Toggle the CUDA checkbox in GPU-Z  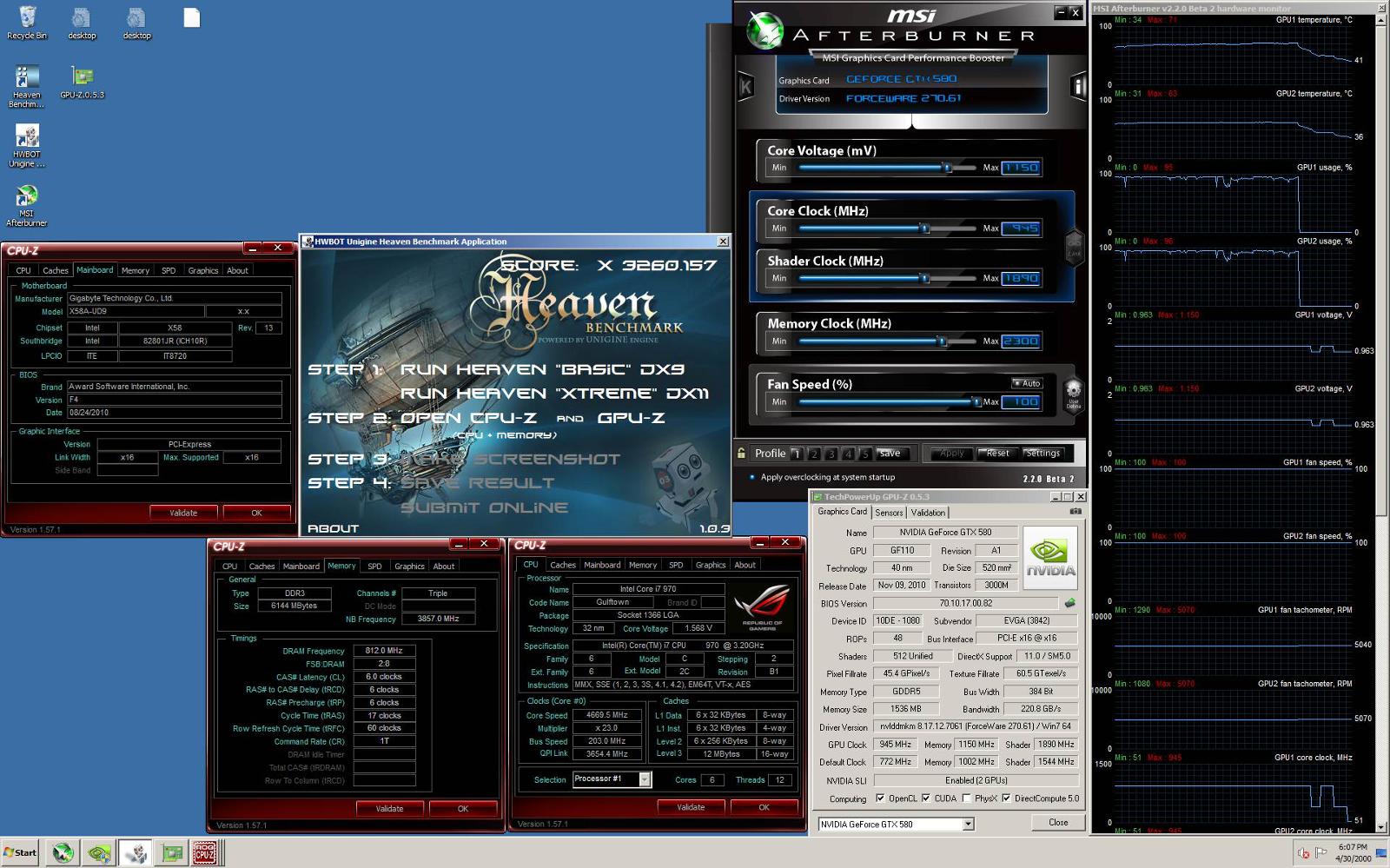pyautogui.click(x=926, y=798)
